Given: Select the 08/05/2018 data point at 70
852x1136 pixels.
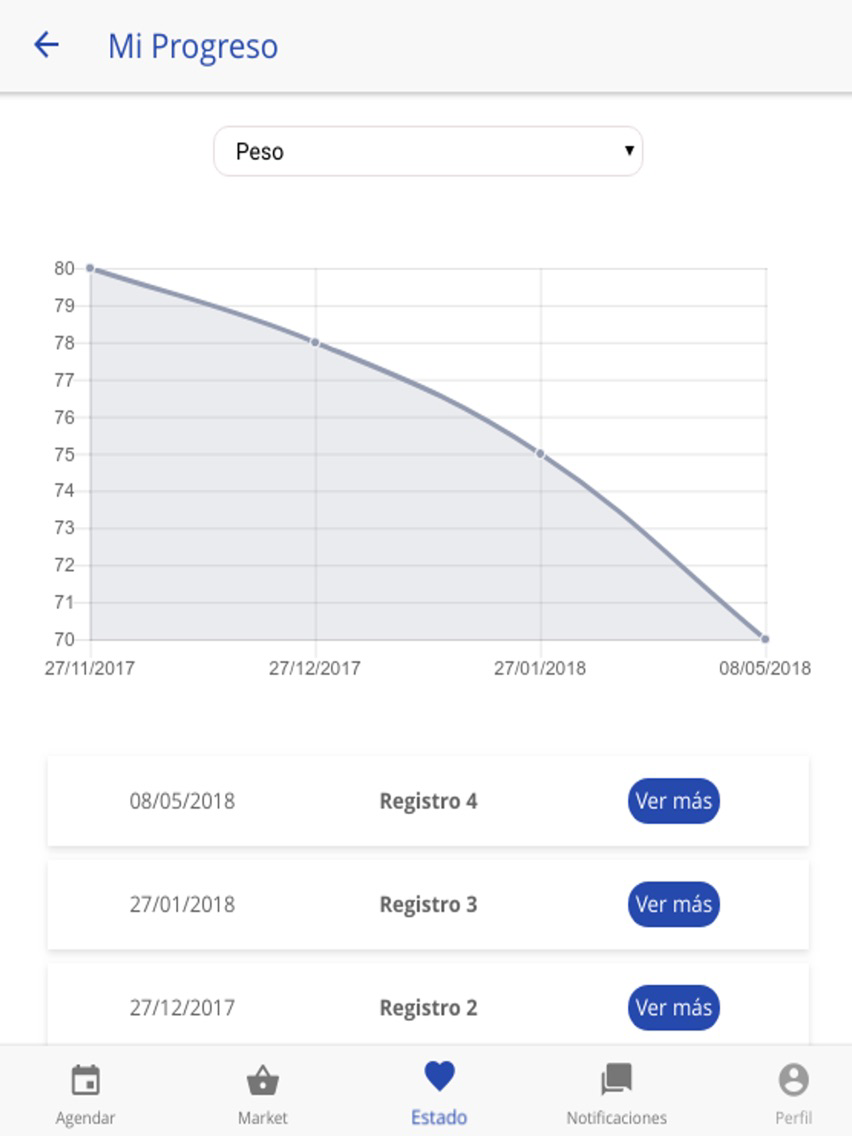Looking at the screenshot, I should click(765, 639).
